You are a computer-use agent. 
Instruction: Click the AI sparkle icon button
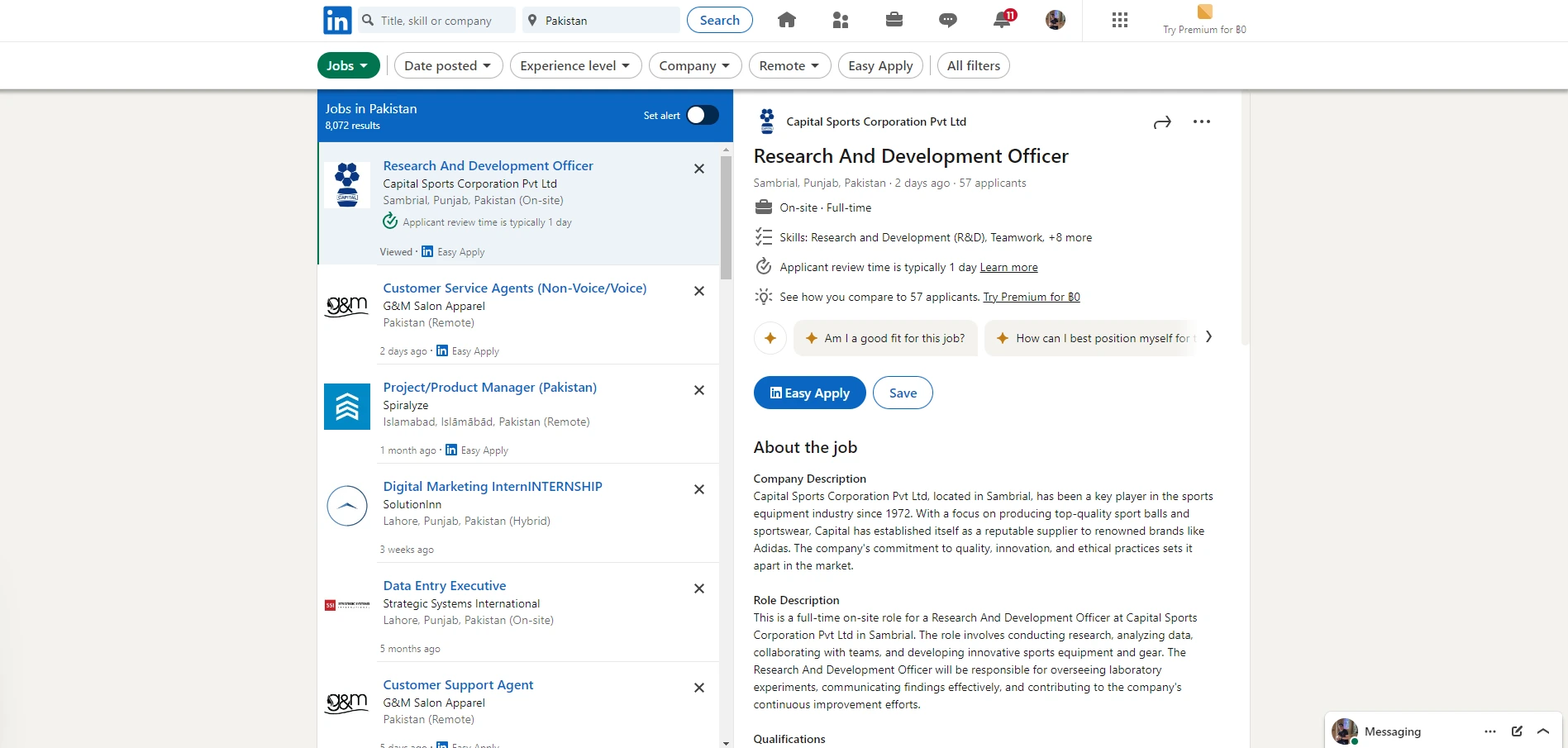(x=770, y=338)
